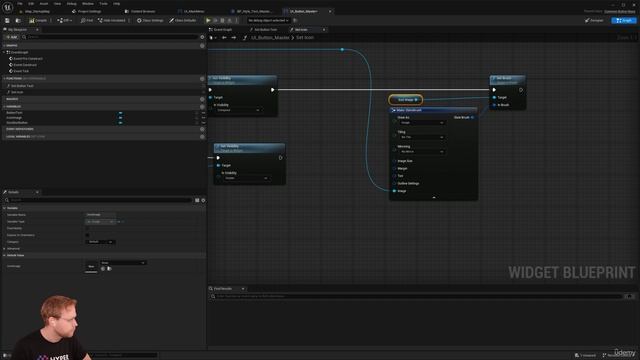This screenshot has width=640, height=360.
Task: Add a new function with plus icon
Action: point(202,78)
